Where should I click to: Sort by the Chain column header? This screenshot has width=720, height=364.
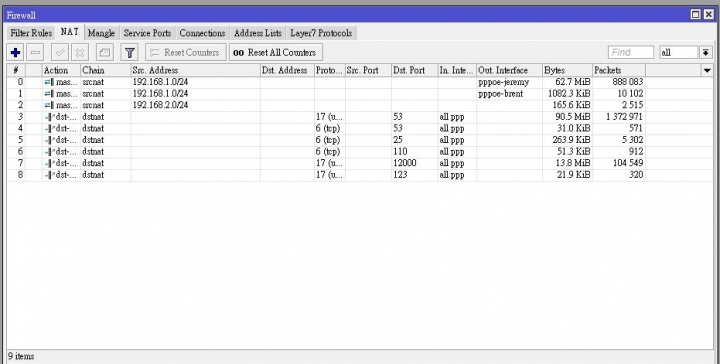(x=106, y=70)
